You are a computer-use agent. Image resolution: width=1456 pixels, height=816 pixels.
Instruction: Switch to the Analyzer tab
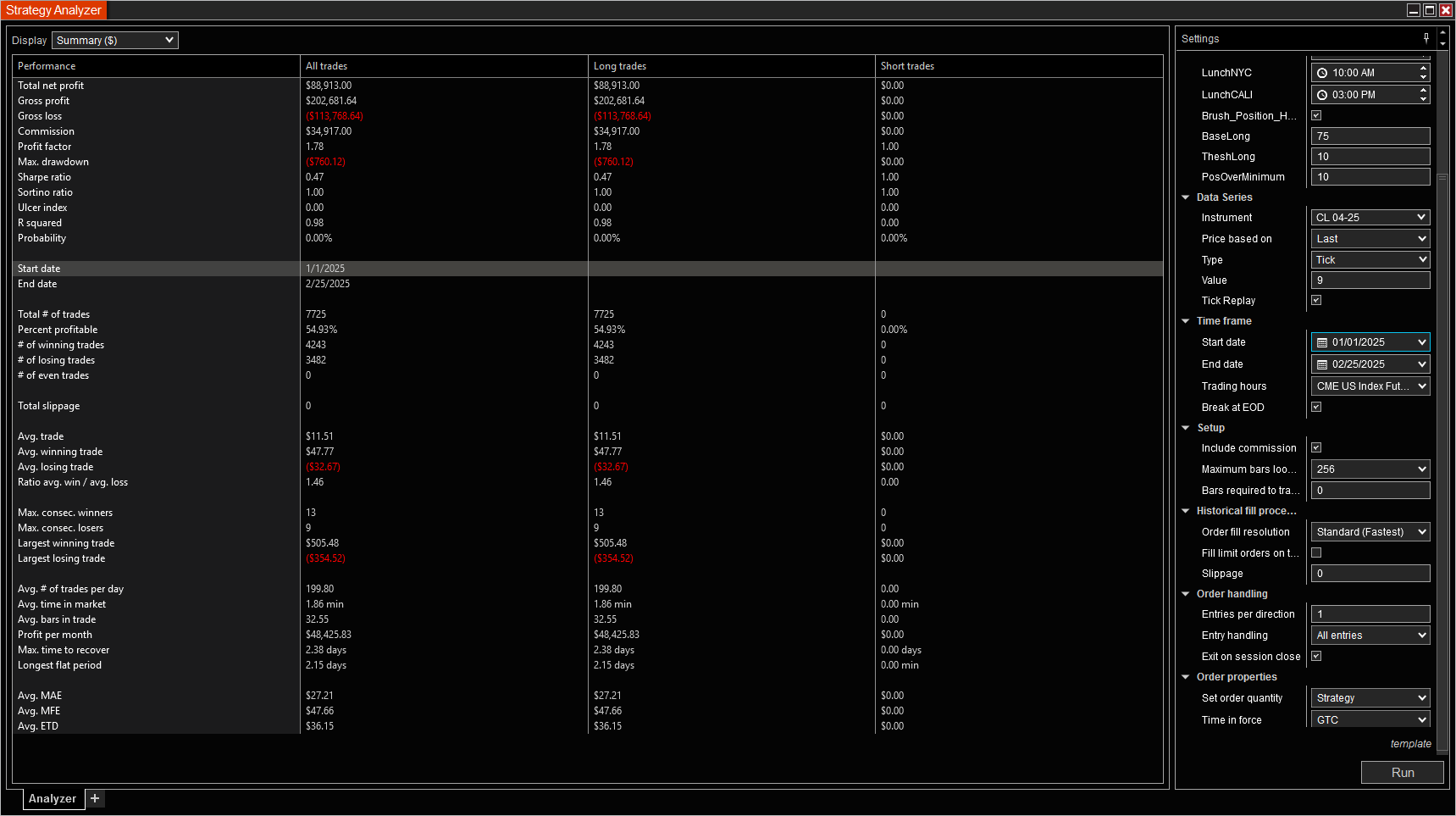coord(53,798)
